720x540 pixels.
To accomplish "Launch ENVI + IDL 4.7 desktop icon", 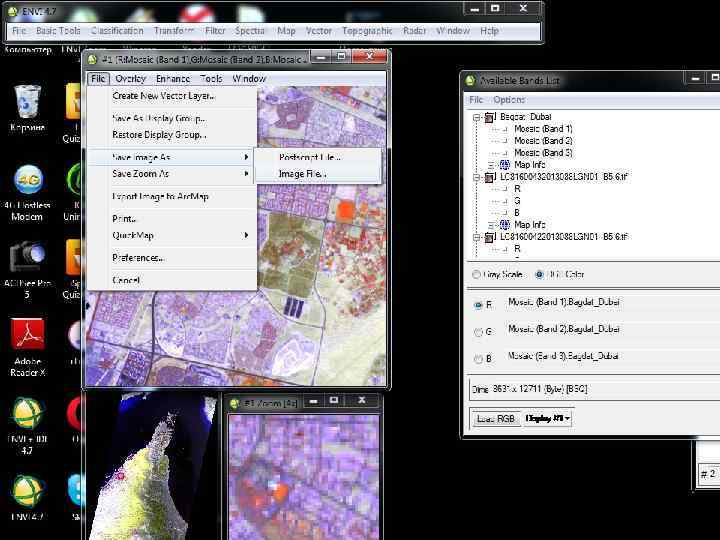I will click(x=28, y=413).
